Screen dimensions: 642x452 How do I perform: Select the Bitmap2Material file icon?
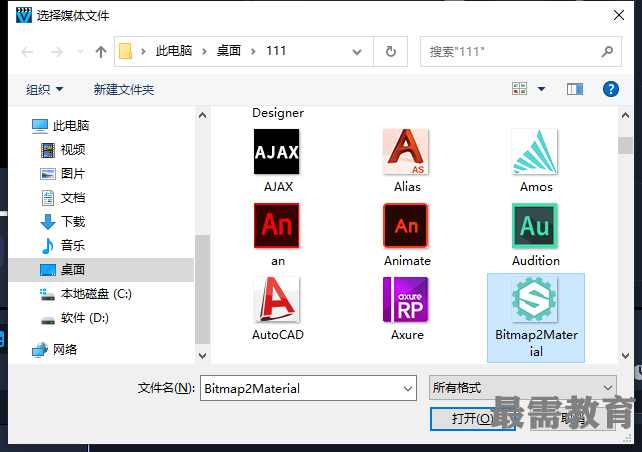click(535, 300)
